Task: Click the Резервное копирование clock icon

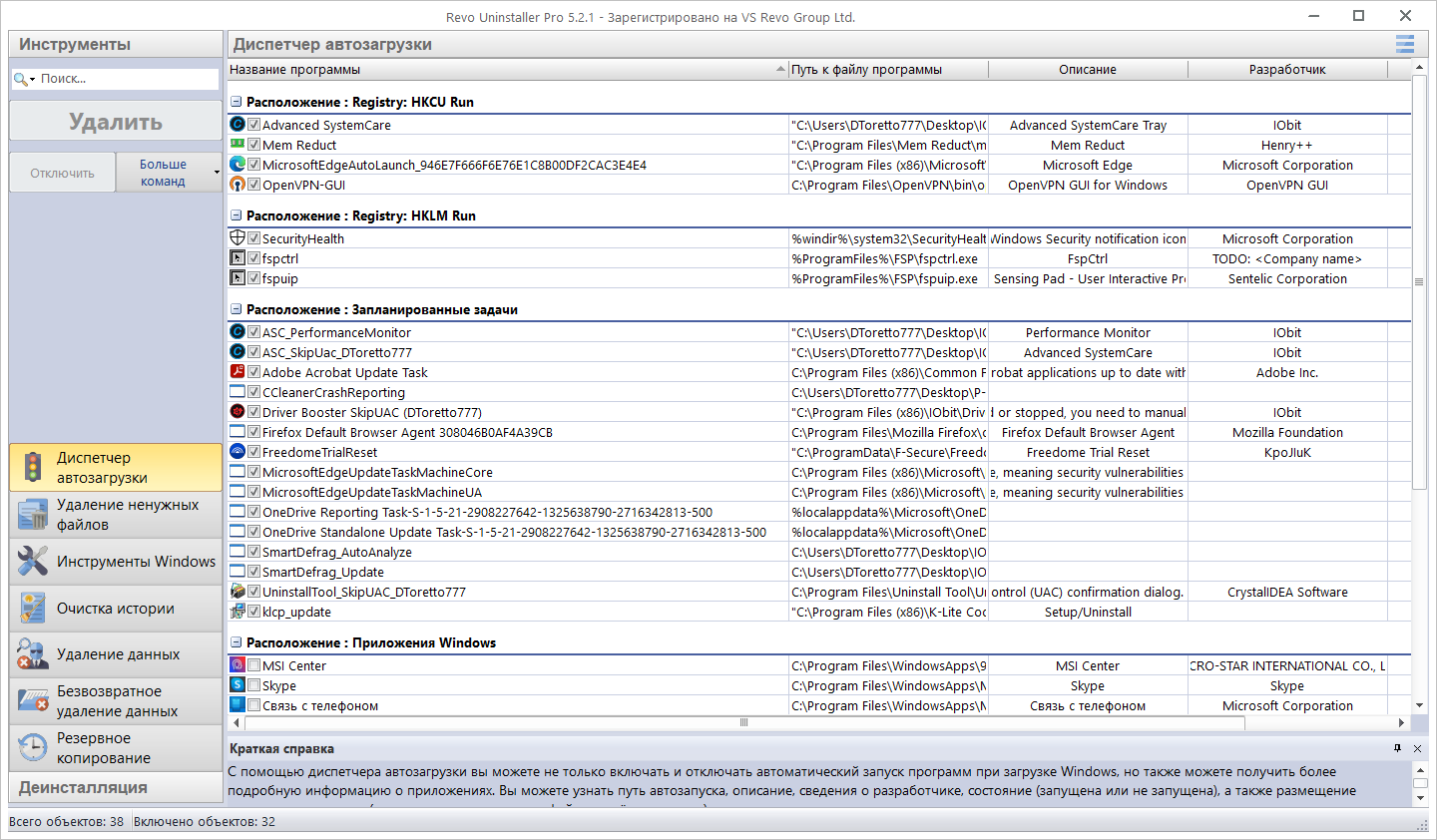Action: (33, 748)
